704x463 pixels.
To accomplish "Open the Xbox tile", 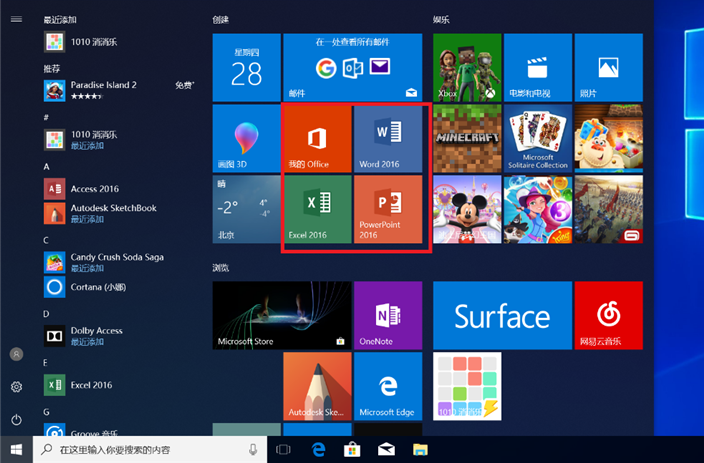I will pos(467,68).
